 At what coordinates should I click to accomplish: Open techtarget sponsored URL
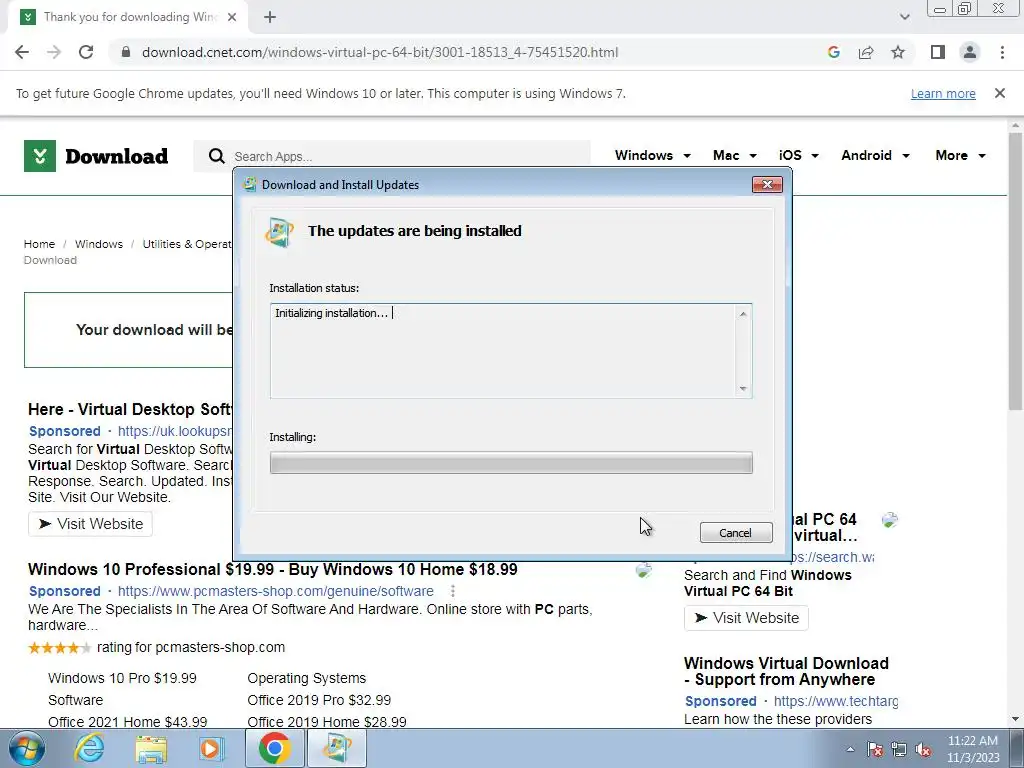[835, 701]
